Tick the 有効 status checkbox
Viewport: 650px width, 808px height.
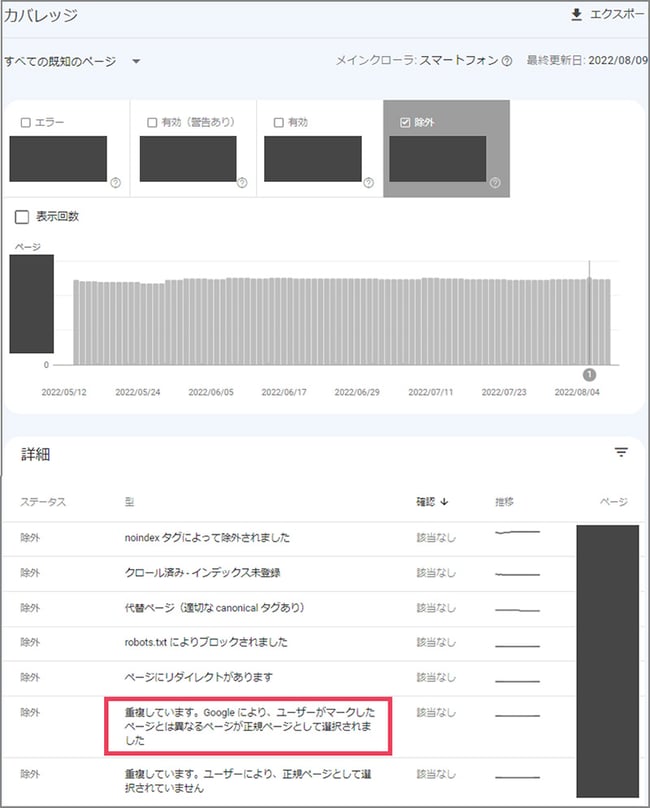tap(278, 123)
